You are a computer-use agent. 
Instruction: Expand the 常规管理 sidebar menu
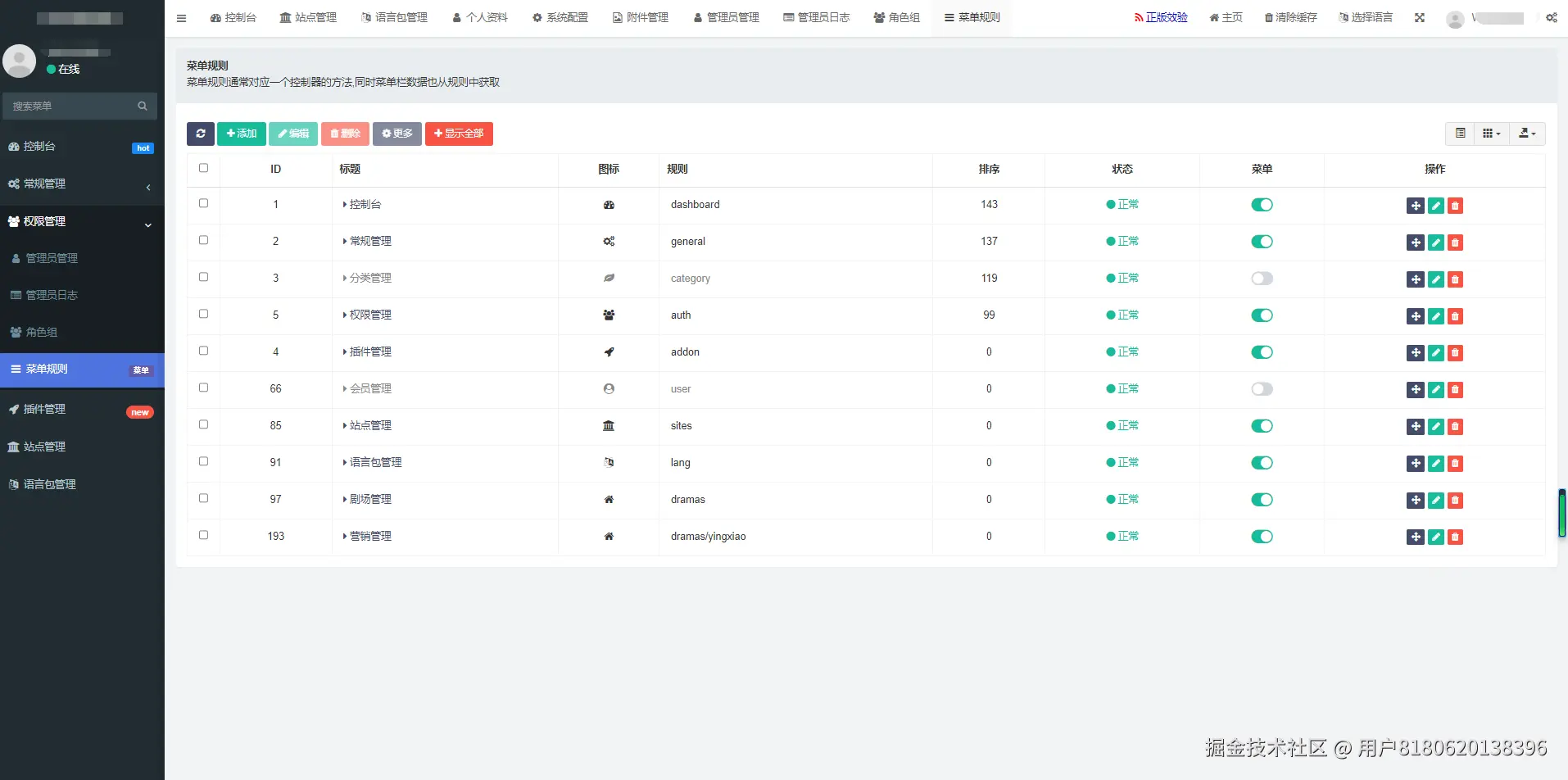point(82,184)
